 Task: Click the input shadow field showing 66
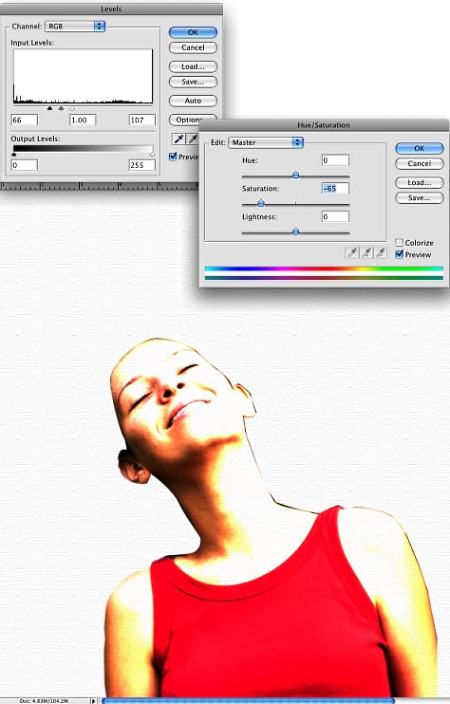tap(24, 120)
